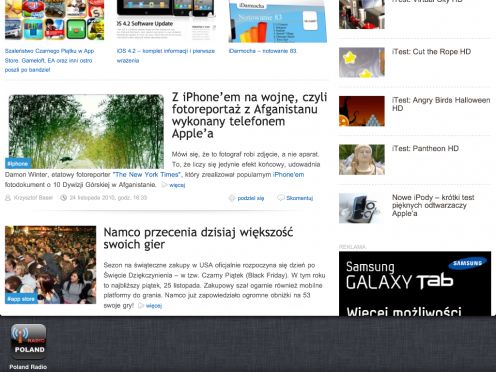Select the Krzysztof Basel author name
The height and width of the screenshot is (372, 496).
(33, 198)
